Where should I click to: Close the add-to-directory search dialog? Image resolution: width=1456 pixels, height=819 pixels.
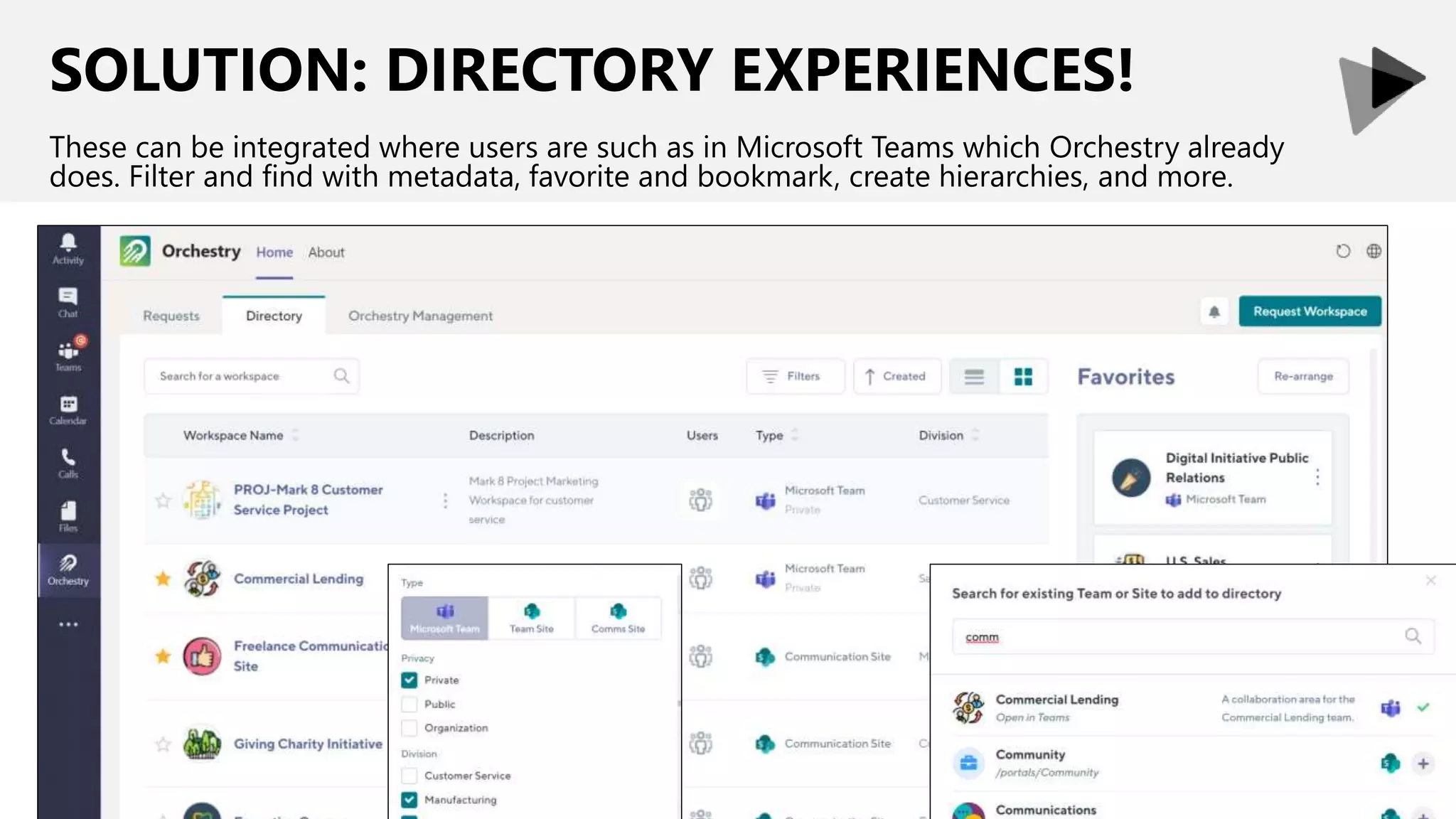(x=1430, y=581)
